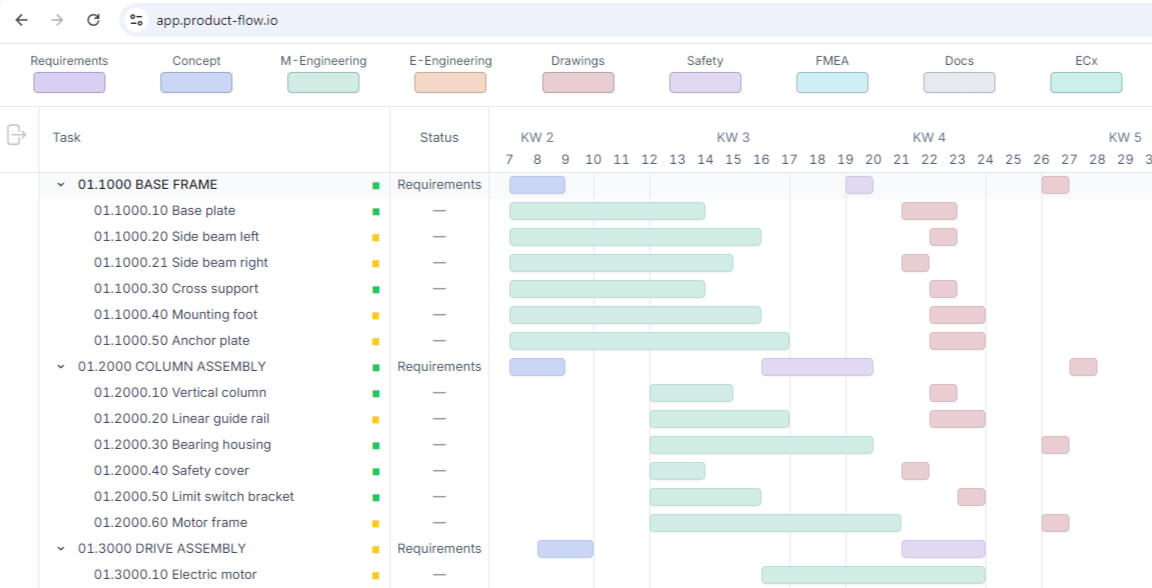This screenshot has width=1152, height=588.
Task: Click yellow status square for Side beam left
Action: 376,237
